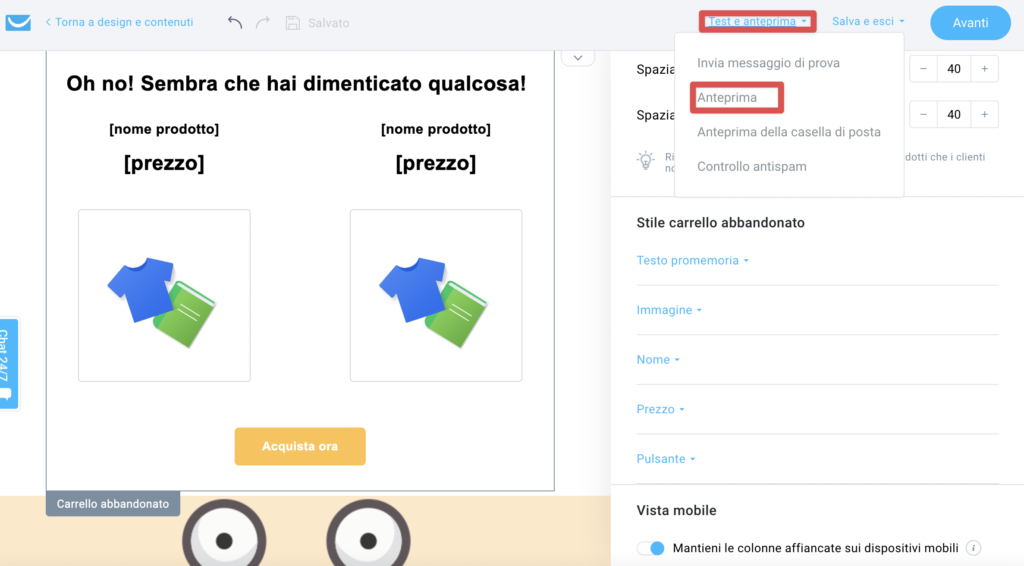The width and height of the screenshot is (1024, 566).
Task: Click the GetResponse envelope logo
Action: click(18, 22)
